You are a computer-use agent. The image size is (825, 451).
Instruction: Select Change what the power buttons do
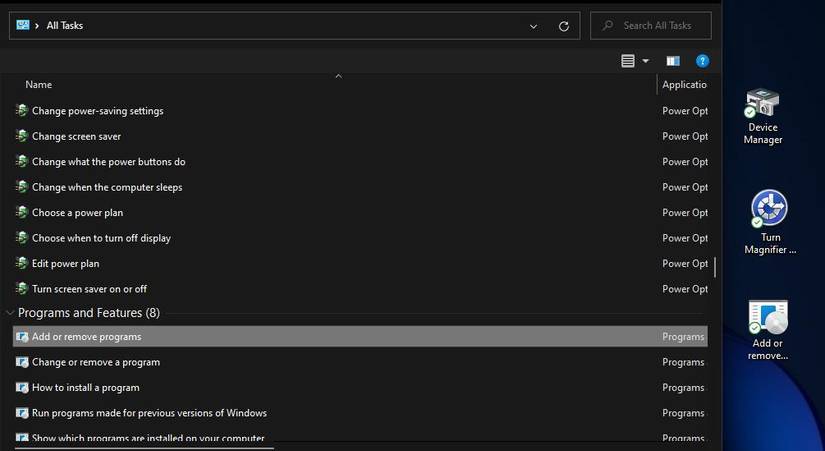click(108, 162)
